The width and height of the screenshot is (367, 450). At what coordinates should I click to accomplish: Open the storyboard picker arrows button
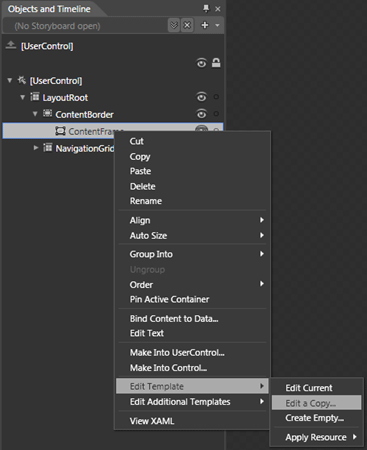click(x=174, y=25)
